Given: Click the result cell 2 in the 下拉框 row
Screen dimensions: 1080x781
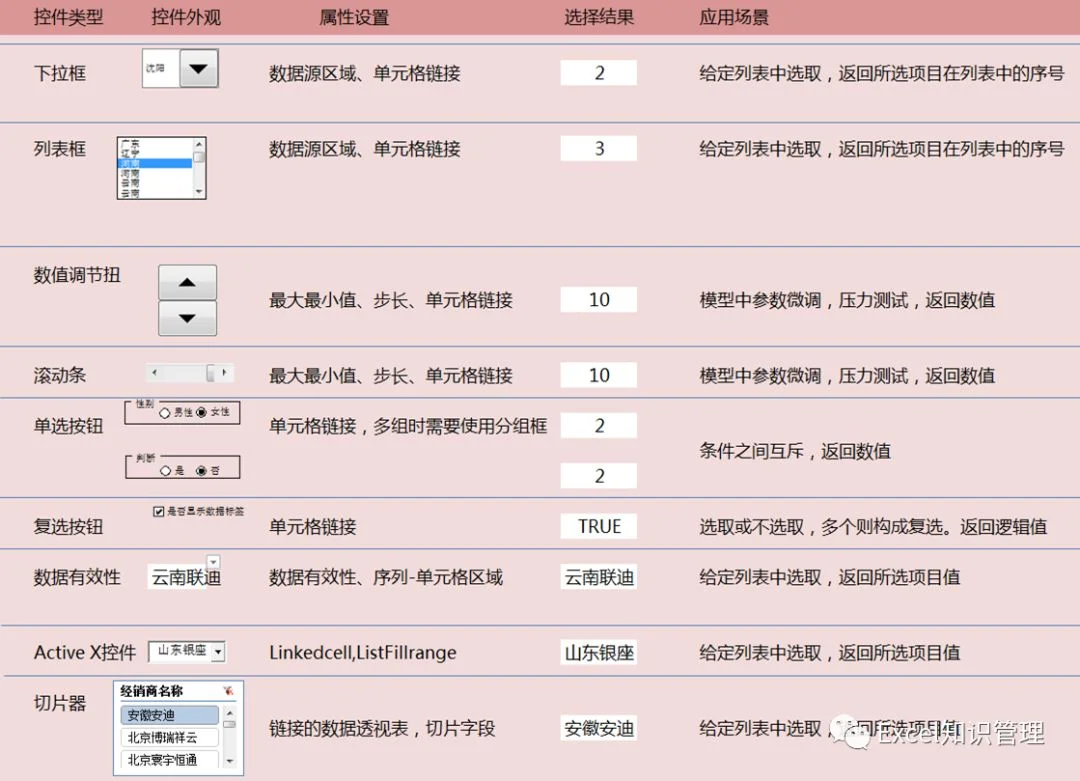Looking at the screenshot, I should [599, 73].
